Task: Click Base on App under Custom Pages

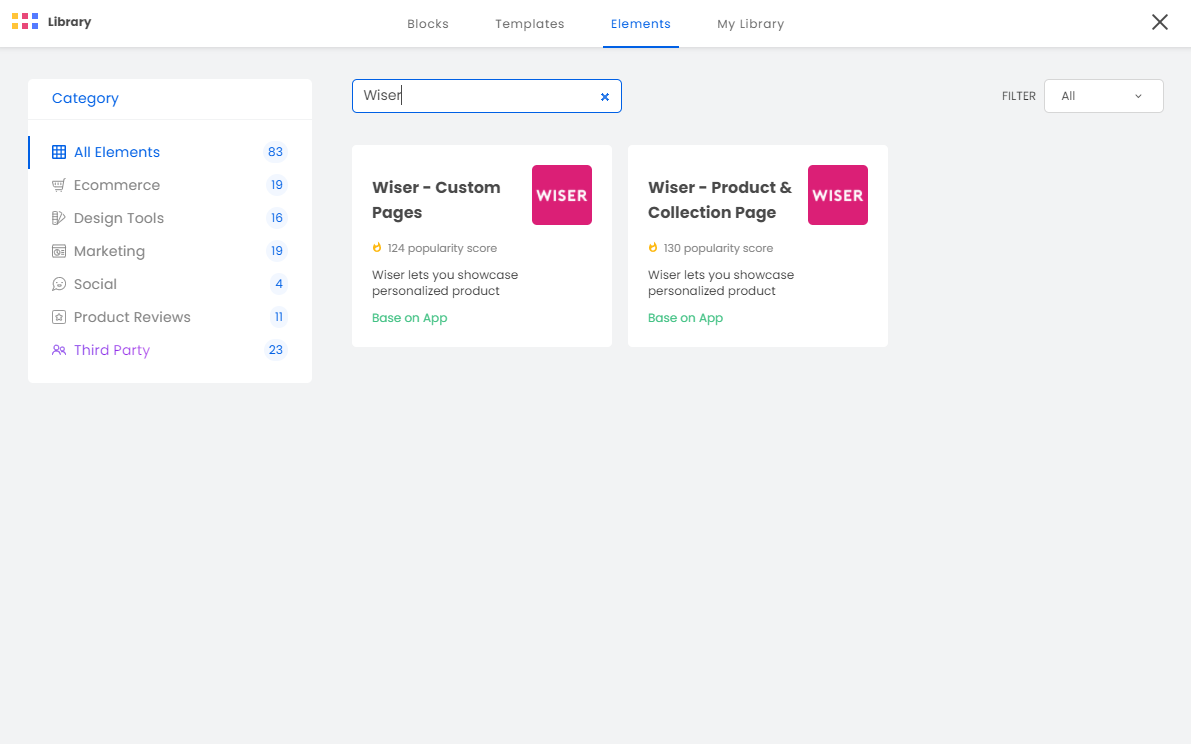Action: 409,318
